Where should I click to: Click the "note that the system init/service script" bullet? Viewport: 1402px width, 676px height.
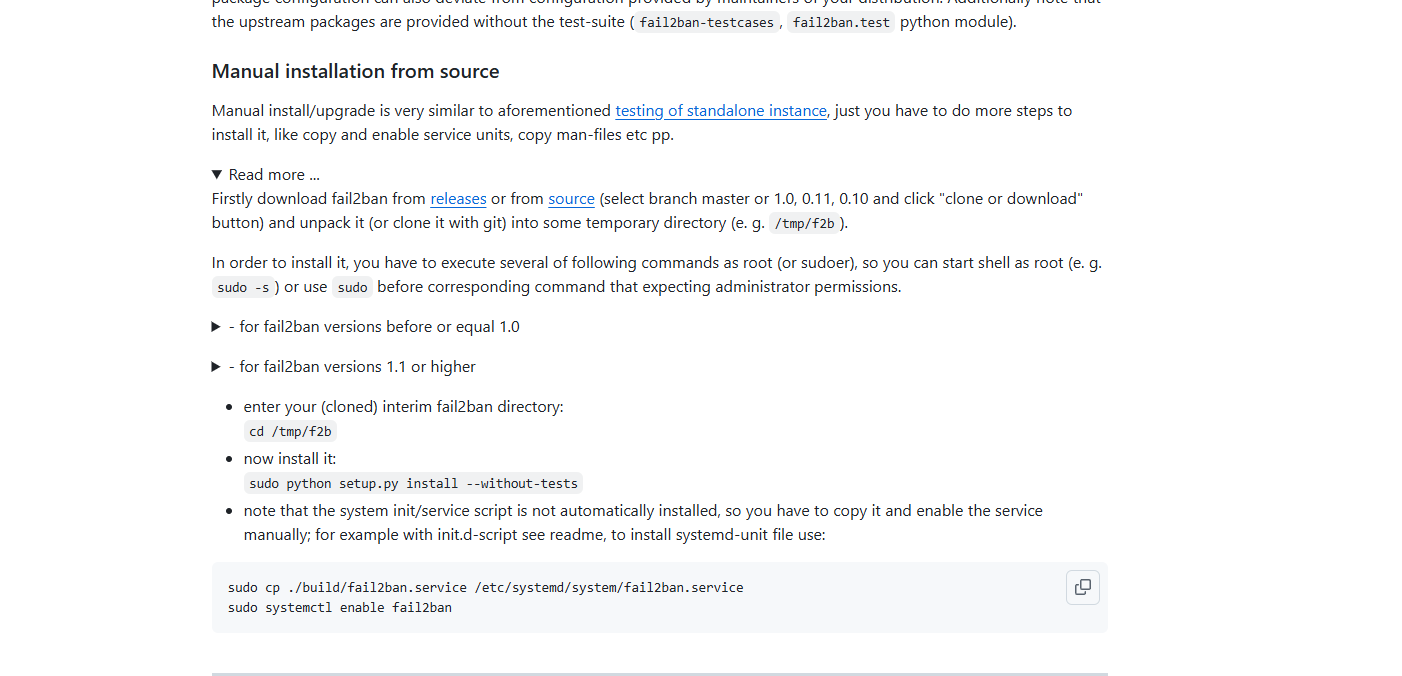click(643, 523)
